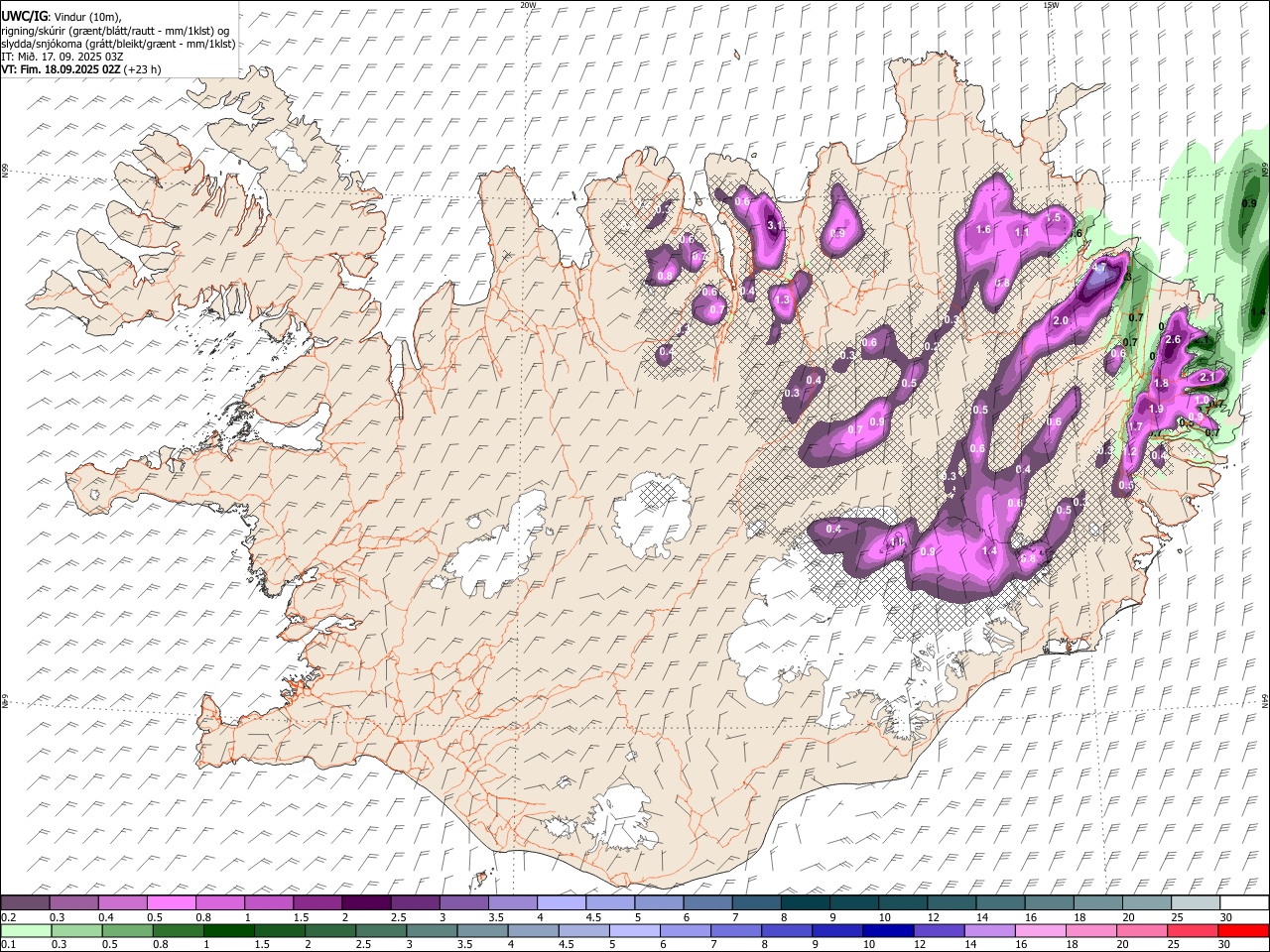
Task: Click the '1.1' value in the northeast
Action: click(1022, 231)
